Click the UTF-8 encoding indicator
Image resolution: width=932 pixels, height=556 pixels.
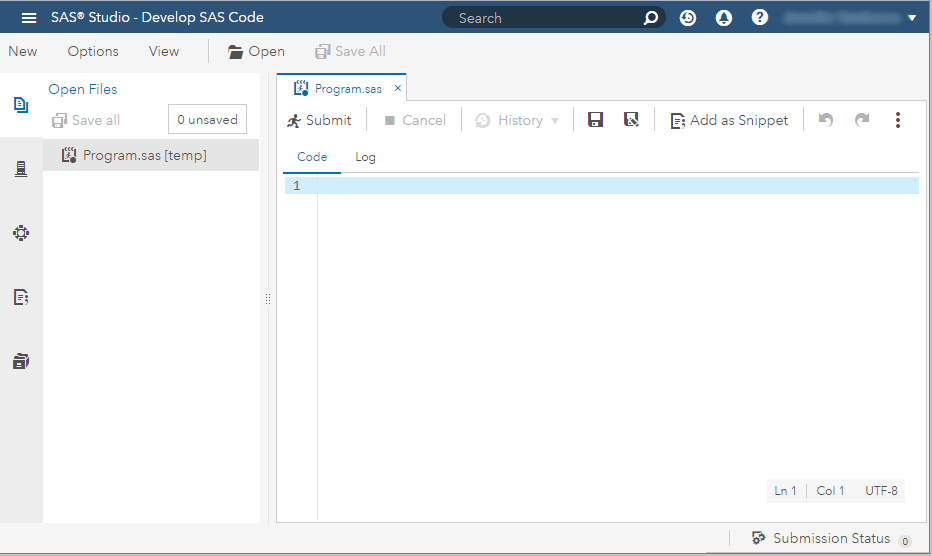point(881,491)
